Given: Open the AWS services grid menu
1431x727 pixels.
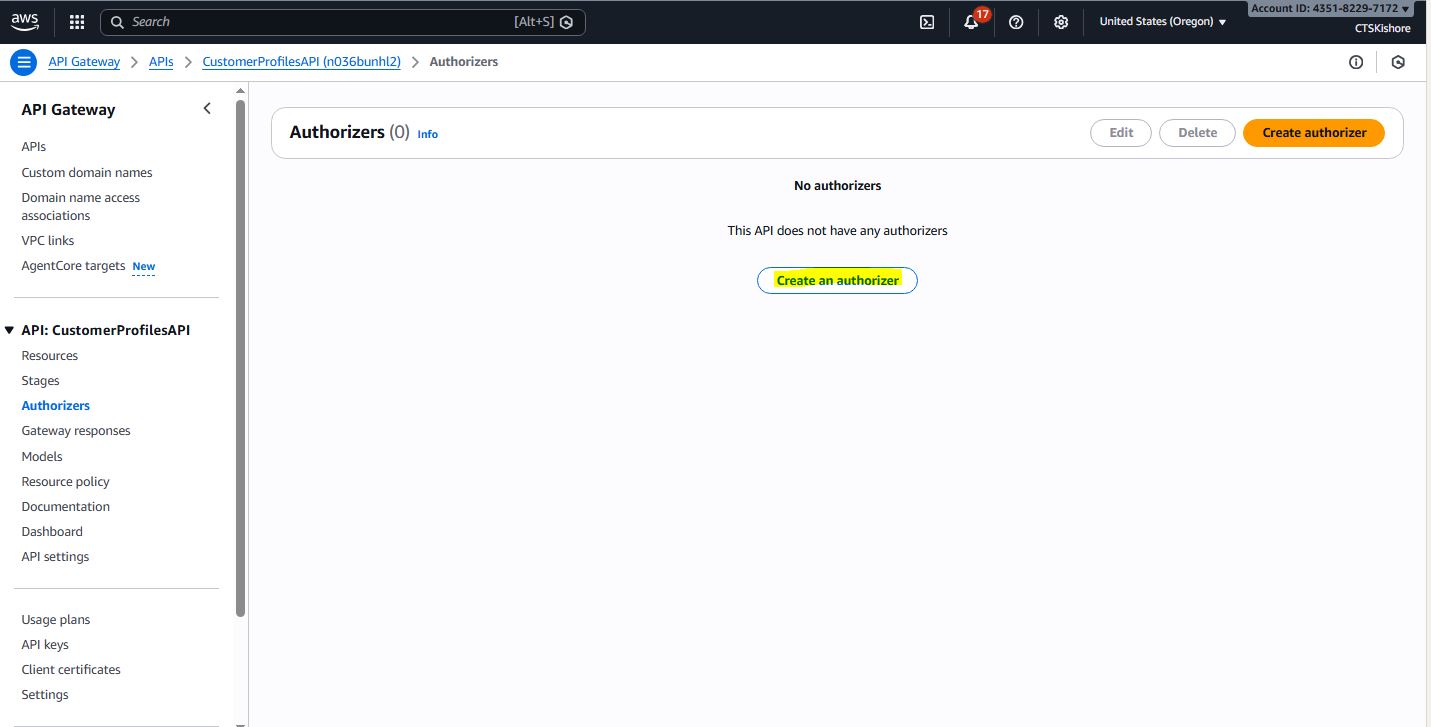Looking at the screenshot, I should click(77, 22).
